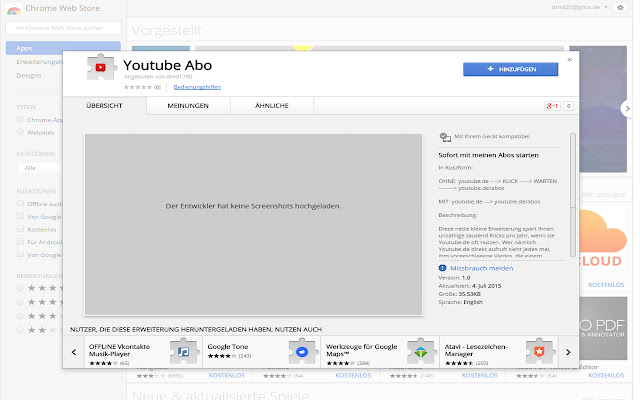Click the Version: 1.0 text
The height and width of the screenshot is (400, 640).
click(x=454, y=278)
